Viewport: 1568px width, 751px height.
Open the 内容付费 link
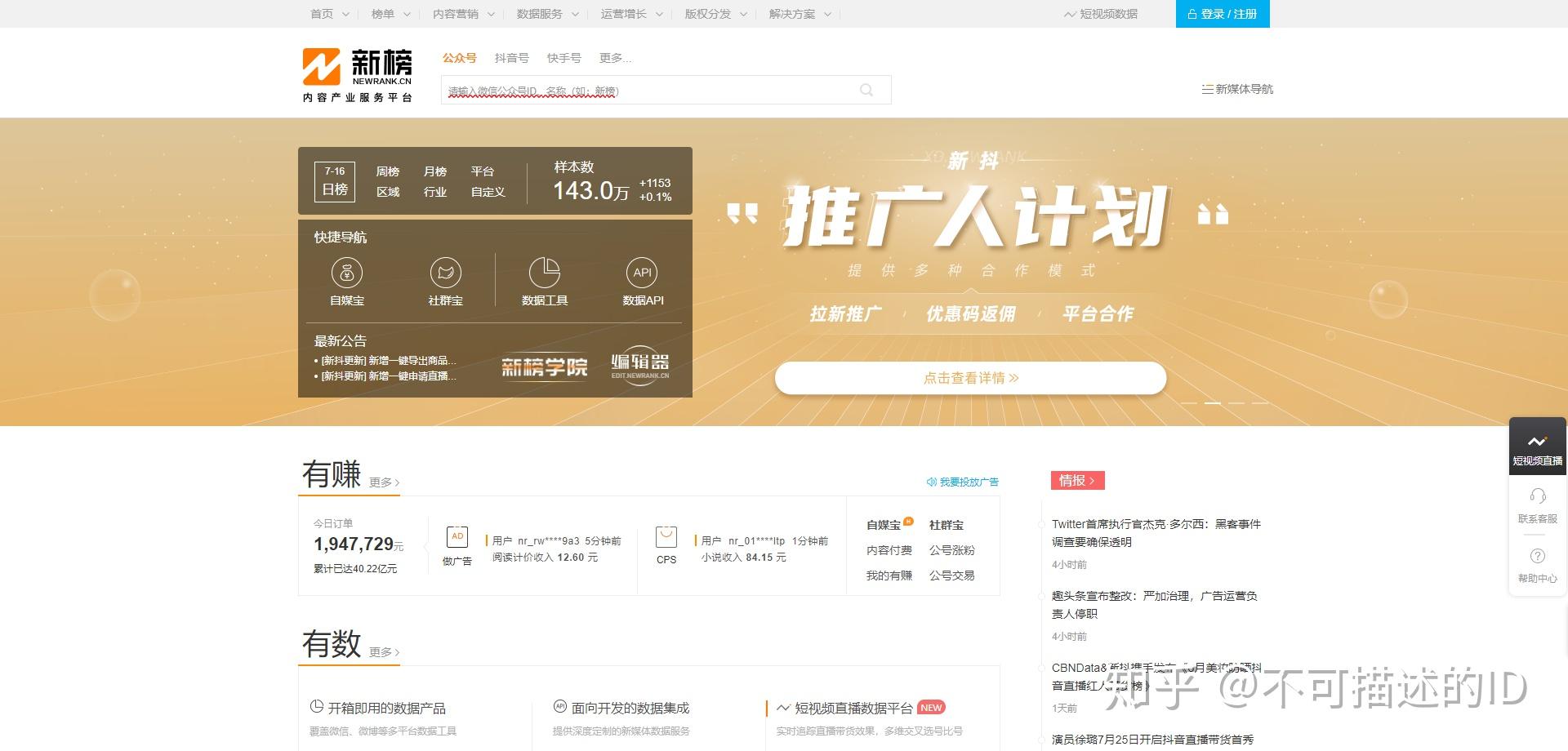(x=889, y=551)
